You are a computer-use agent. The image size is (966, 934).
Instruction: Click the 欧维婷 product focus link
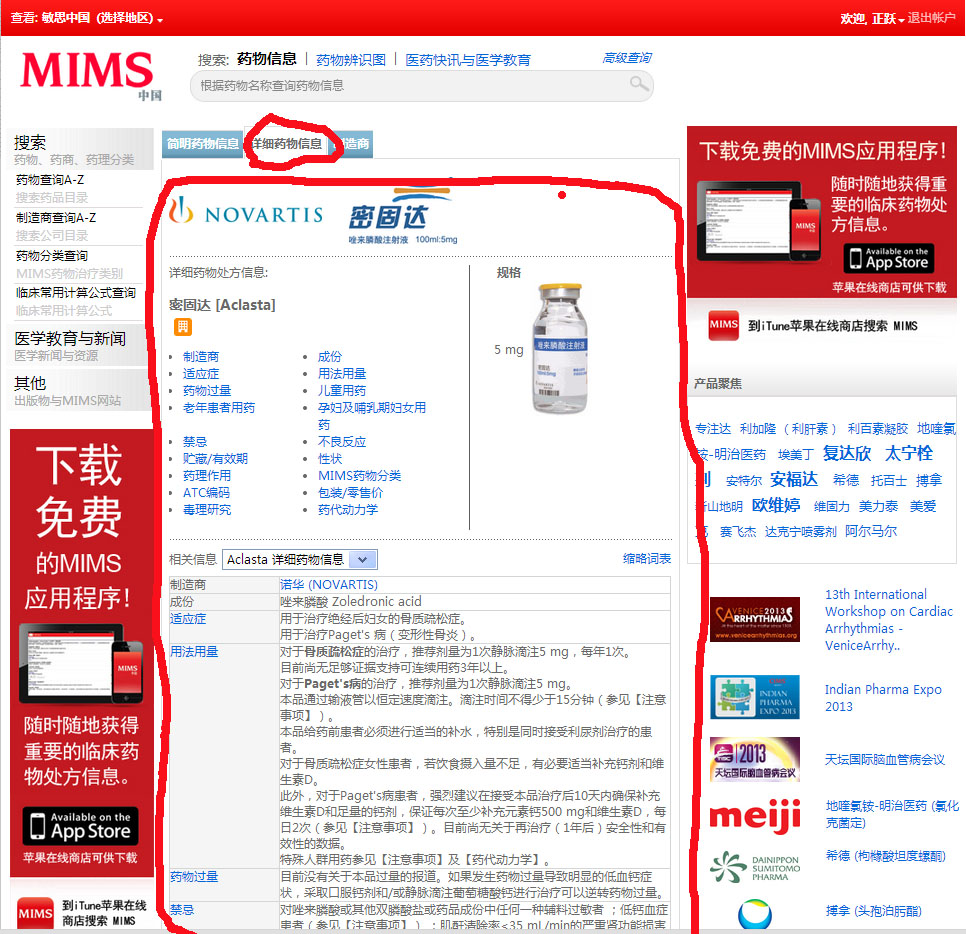776,505
